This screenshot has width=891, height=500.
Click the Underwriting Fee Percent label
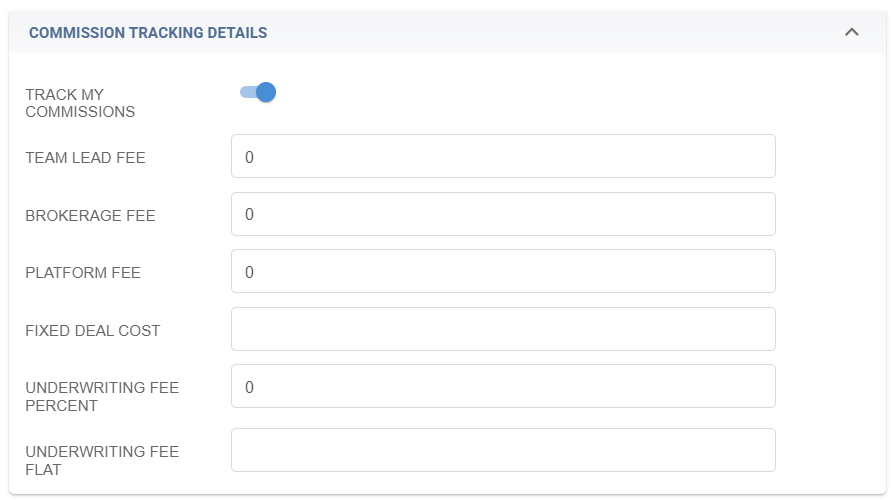coord(102,396)
